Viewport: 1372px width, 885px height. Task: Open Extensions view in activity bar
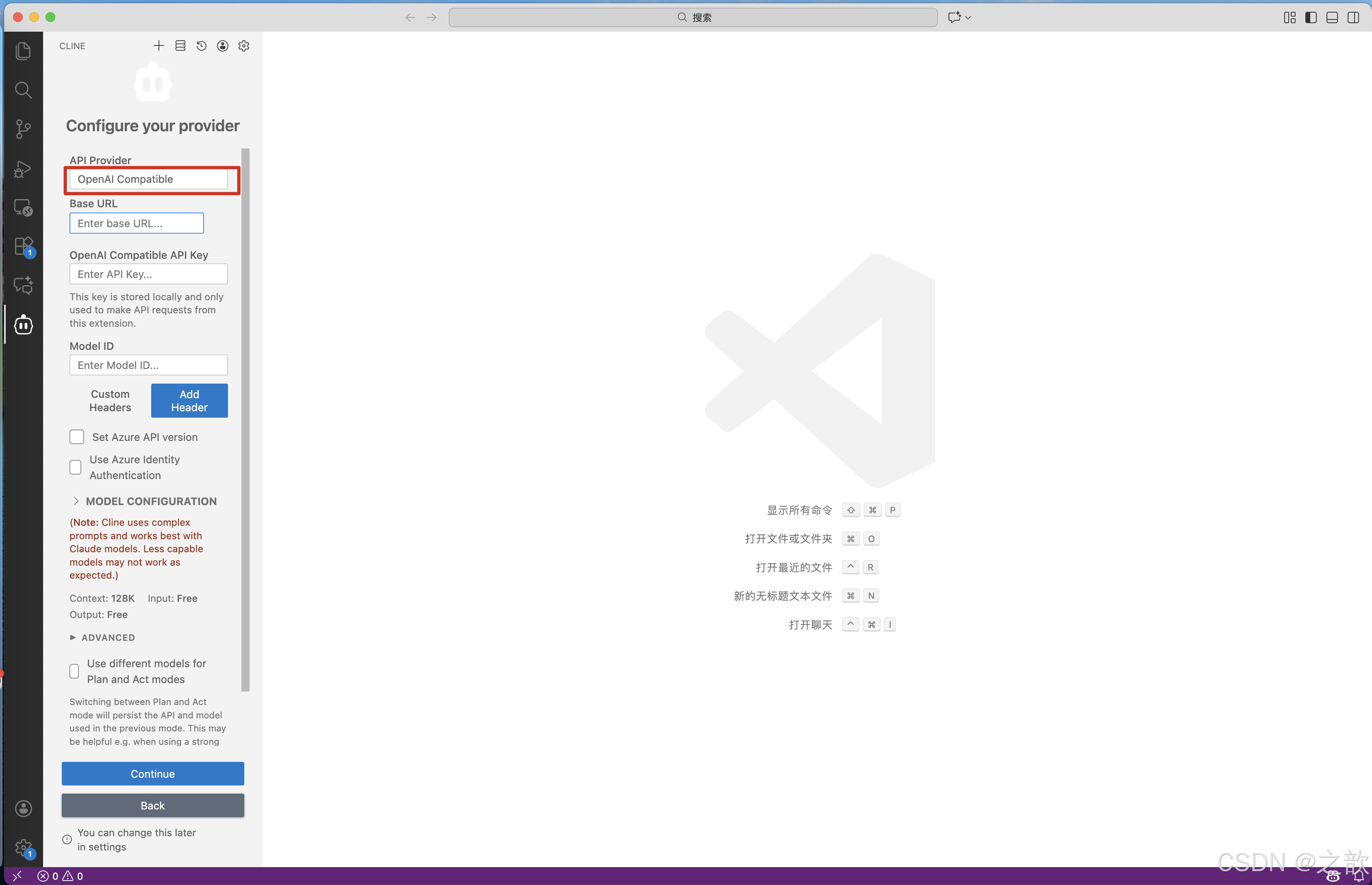click(23, 246)
